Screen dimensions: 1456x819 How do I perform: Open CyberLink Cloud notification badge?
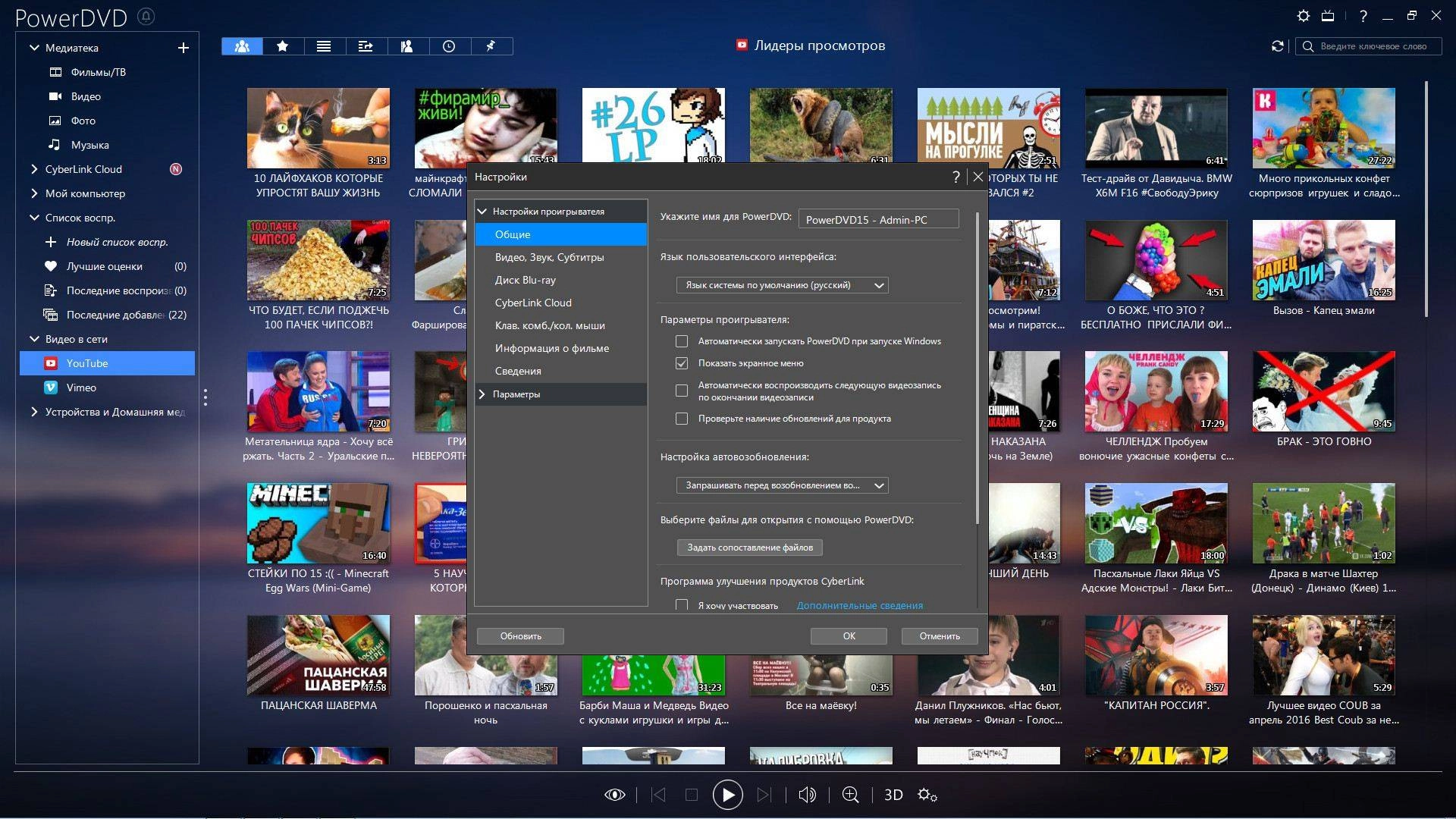[176, 169]
